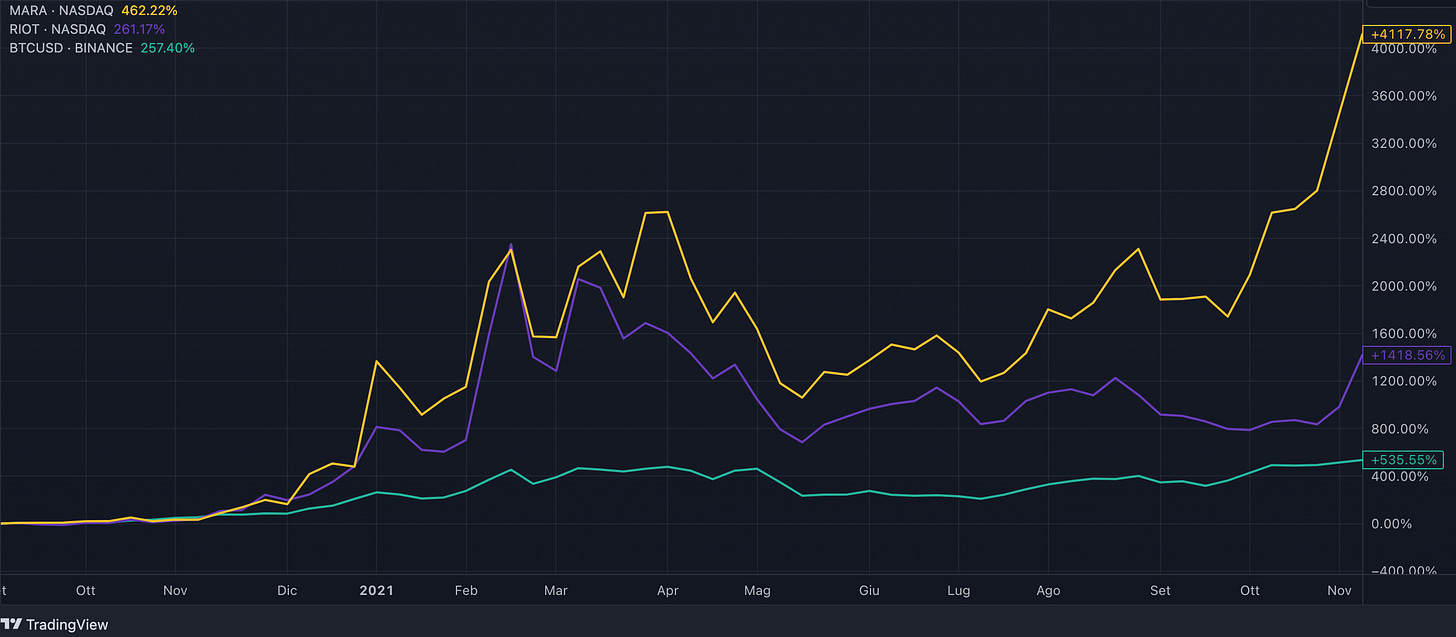Select the RIOT value 261.17%
Viewport: 1456px width, 637px height.
[x=139, y=29]
